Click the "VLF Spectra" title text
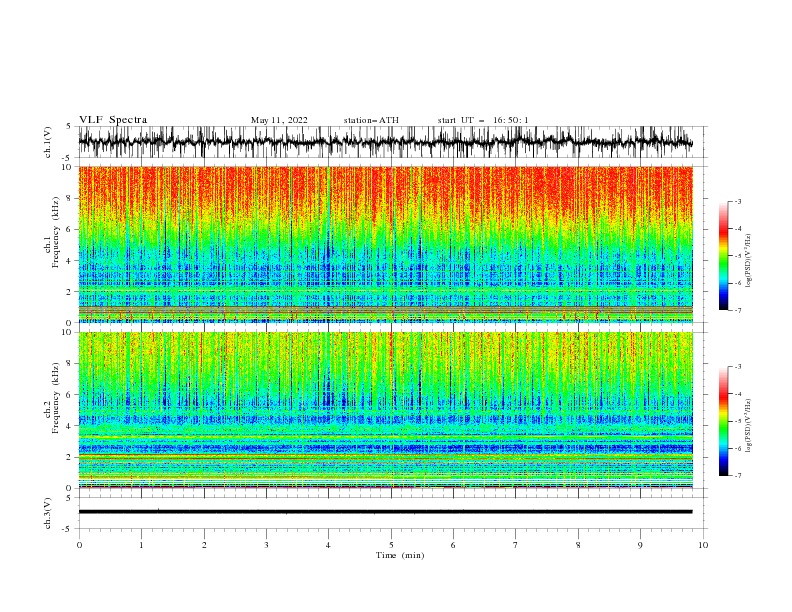The image size is (792, 612). pos(113,120)
